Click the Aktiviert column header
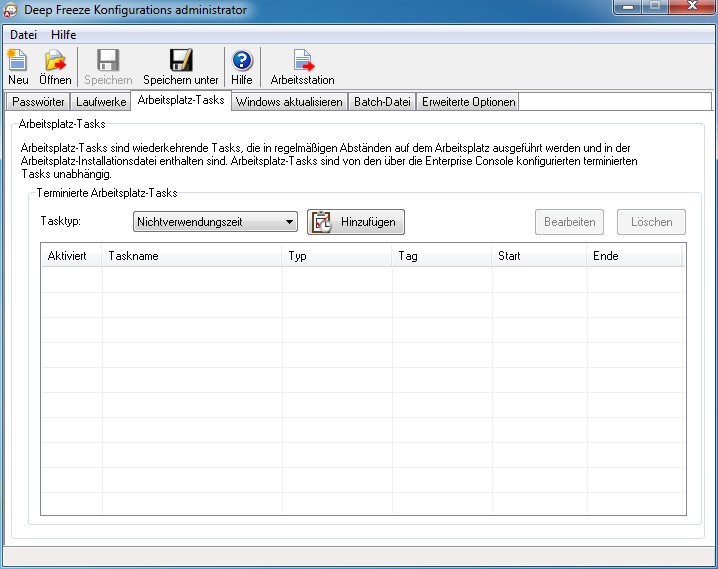The height and width of the screenshot is (569, 718). point(71,256)
